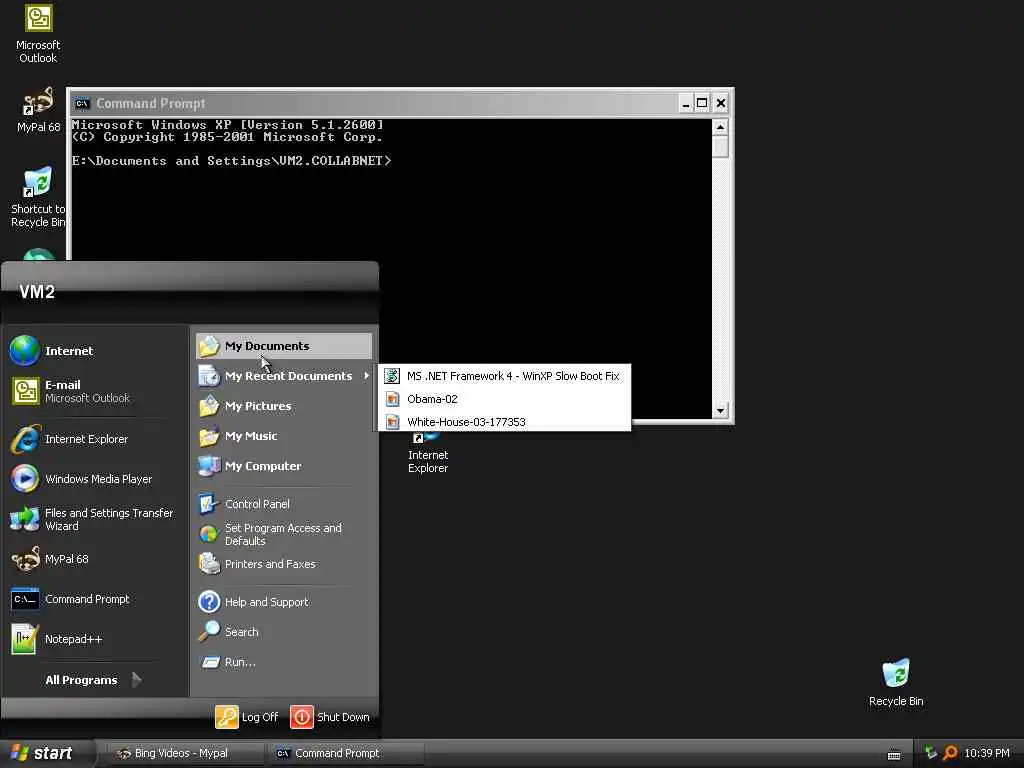Select the MyPal 68 desktop shortcut
This screenshot has height=768, width=1024.
pyautogui.click(x=38, y=110)
